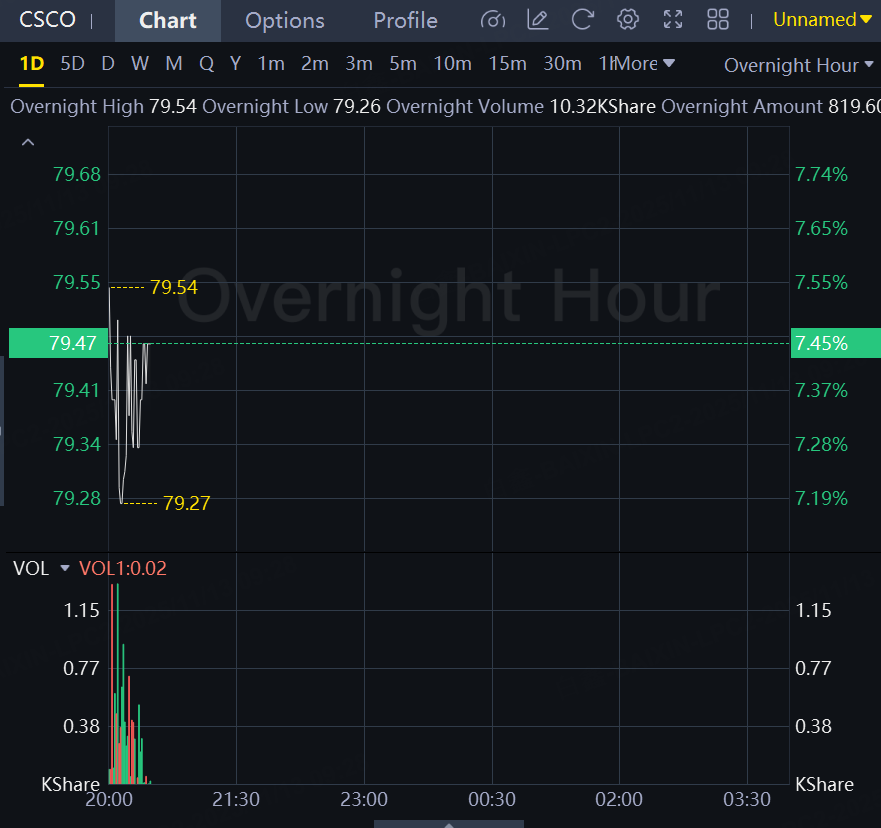Image resolution: width=881 pixels, height=828 pixels.
Task: Click the bottom panel expand handle
Action: (x=448, y=823)
